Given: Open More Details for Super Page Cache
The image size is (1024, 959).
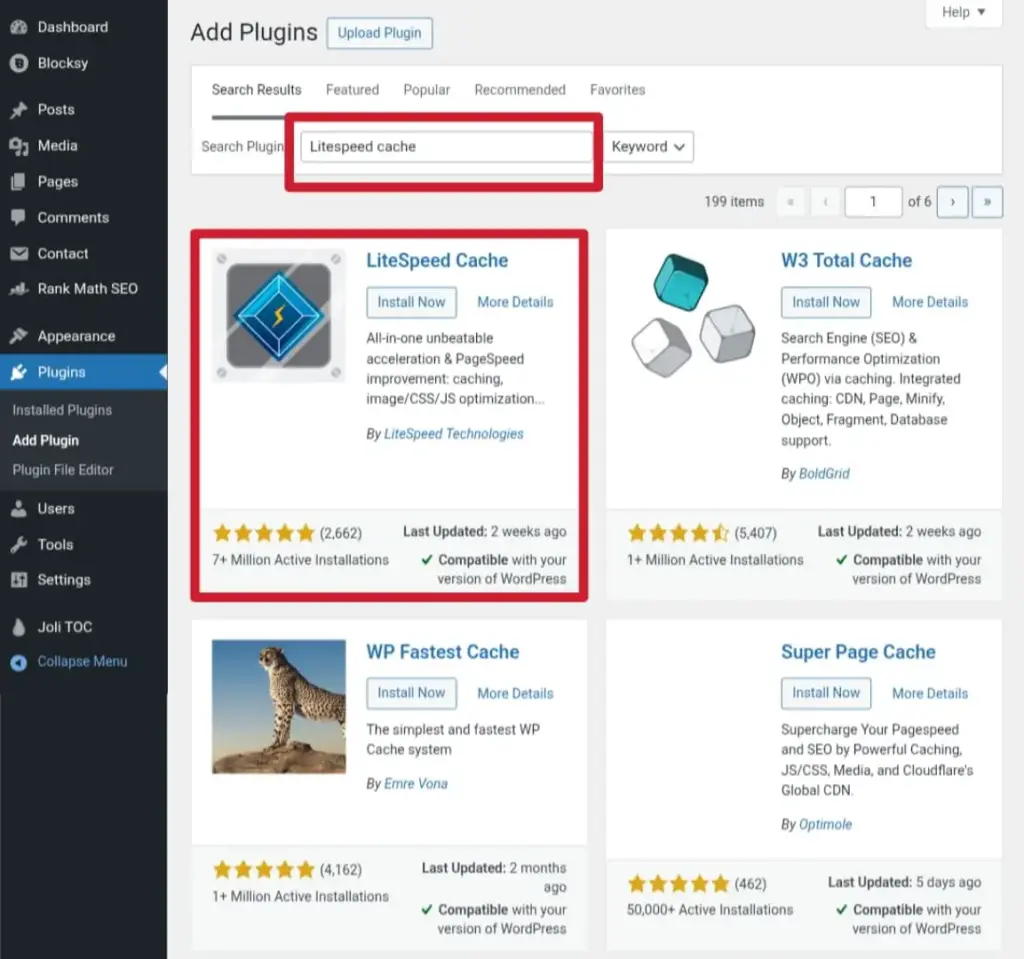Looking at the screenshot, I should pos(930,693).
